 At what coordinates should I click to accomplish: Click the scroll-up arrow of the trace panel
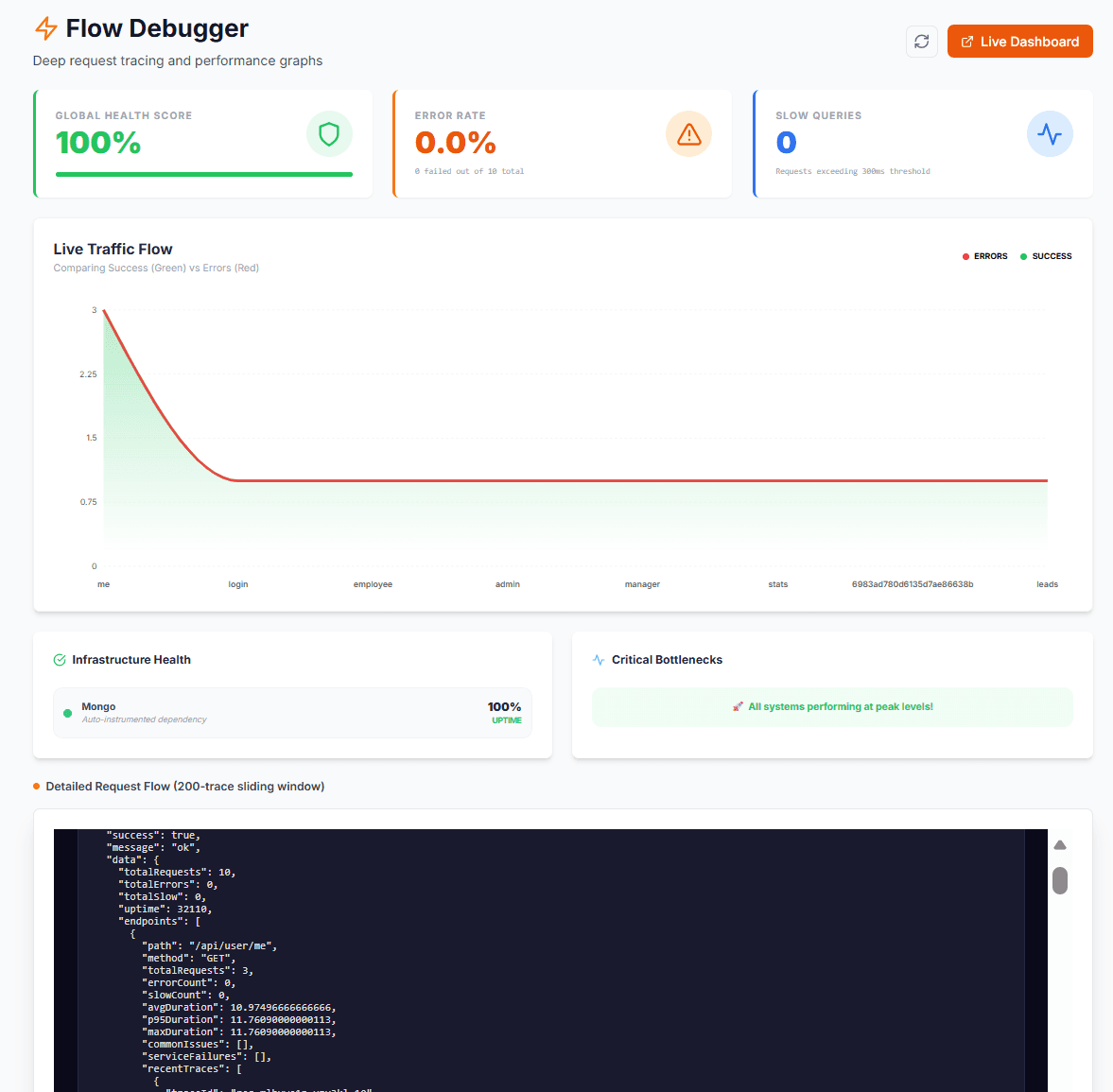[1060, 844]
